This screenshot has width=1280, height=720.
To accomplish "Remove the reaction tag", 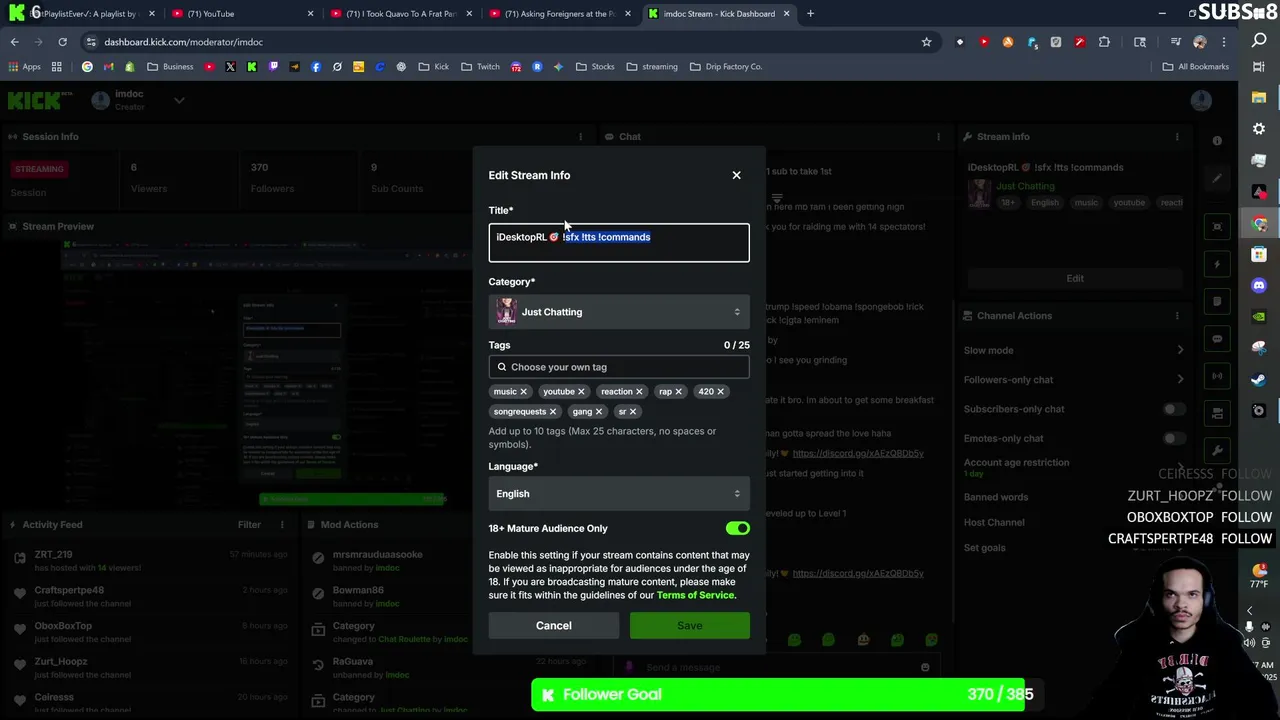I will click(x=639, y=392).
